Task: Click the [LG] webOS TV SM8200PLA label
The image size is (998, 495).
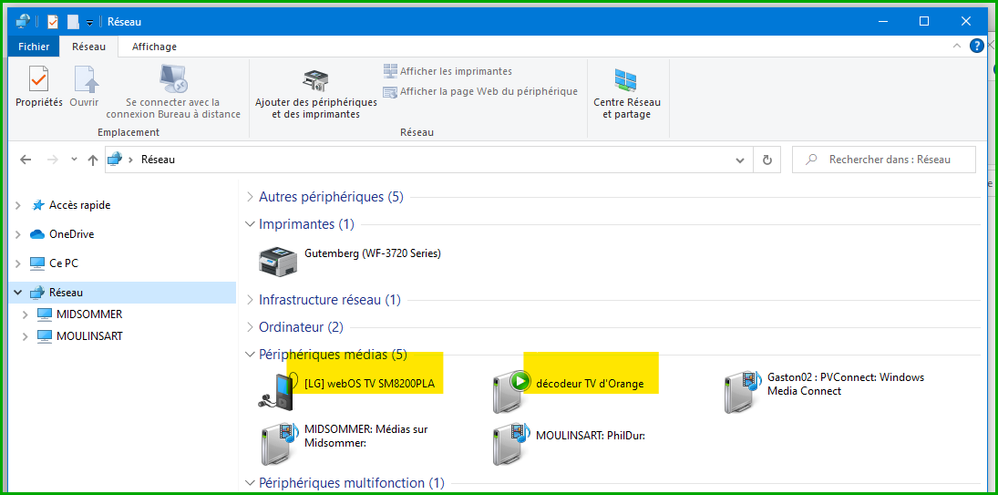Action: click(372, 384)
